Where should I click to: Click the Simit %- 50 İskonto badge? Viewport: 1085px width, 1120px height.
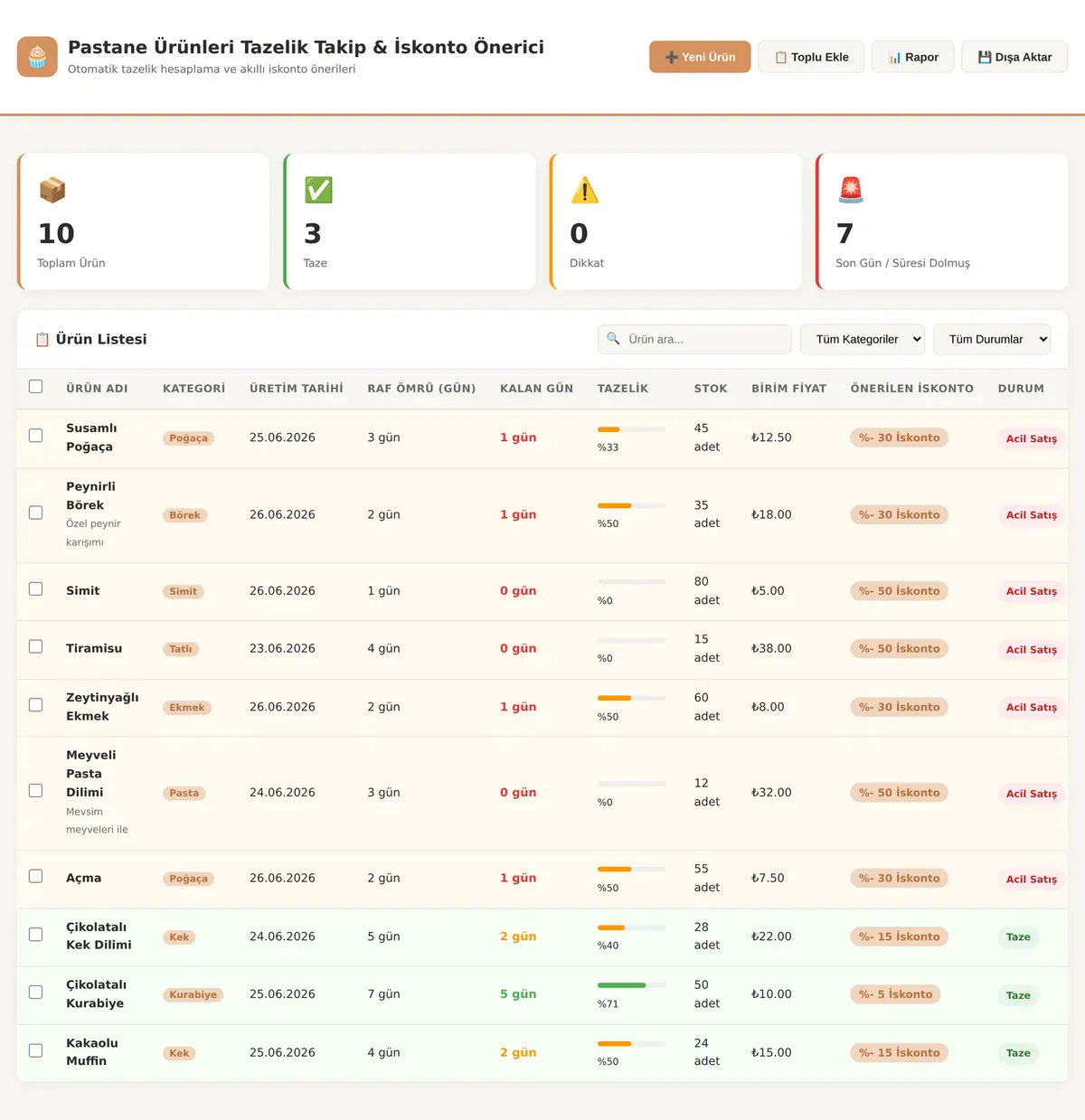pyautogui.click(x=899, y=591)
